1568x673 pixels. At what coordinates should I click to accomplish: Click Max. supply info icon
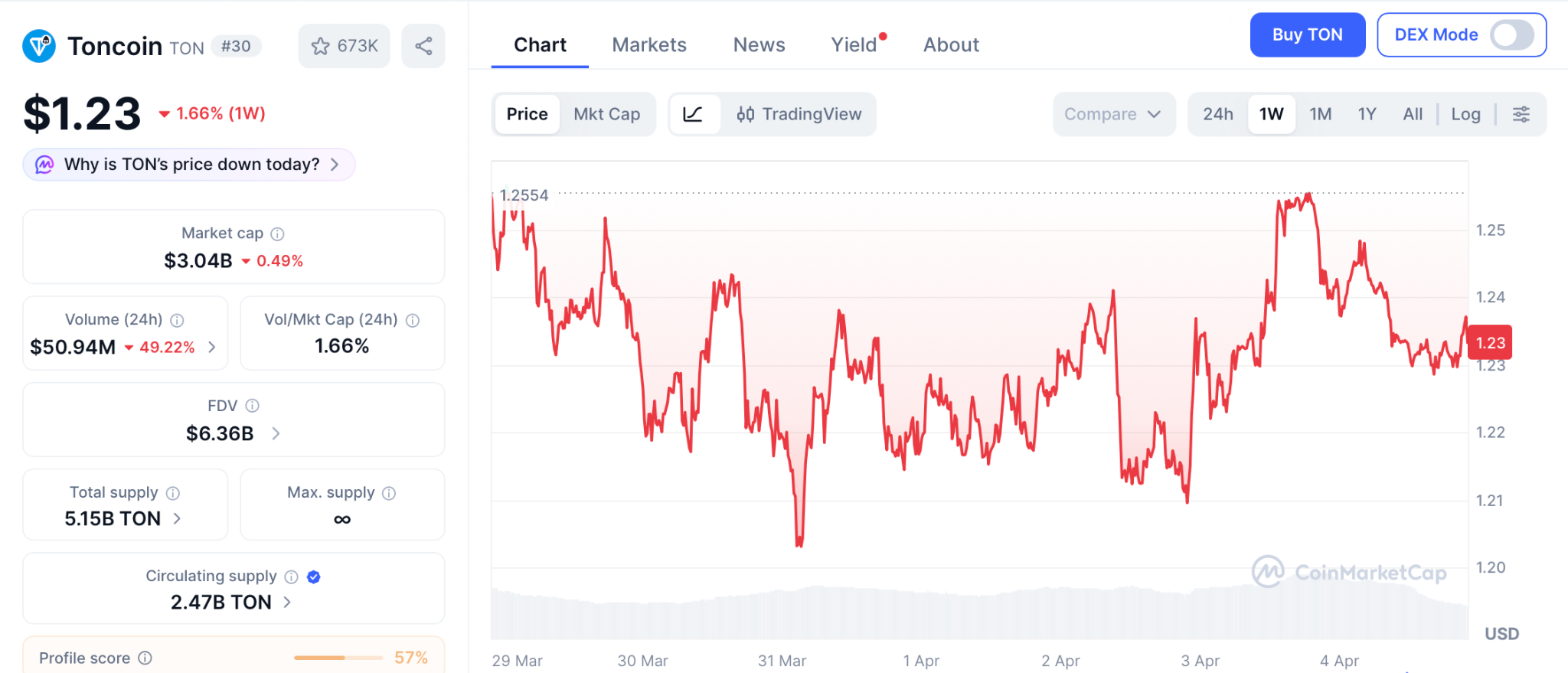(389, 493)
